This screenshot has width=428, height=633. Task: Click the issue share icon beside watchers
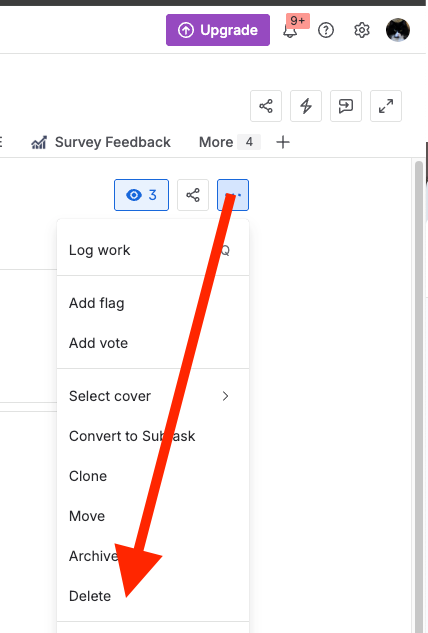(193, 195)
